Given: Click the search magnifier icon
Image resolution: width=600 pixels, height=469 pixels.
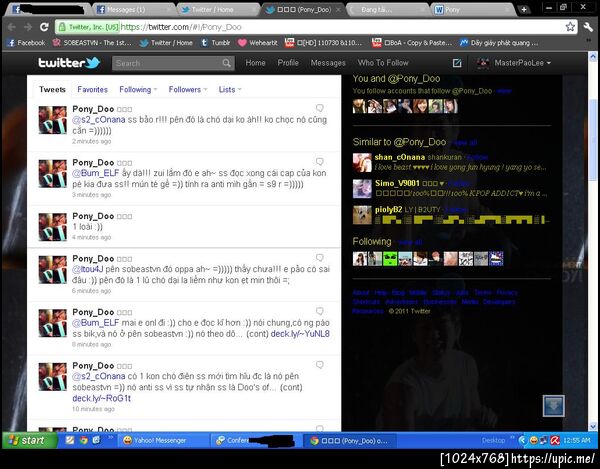Looking at the screenshot, I should pos(227,63).
